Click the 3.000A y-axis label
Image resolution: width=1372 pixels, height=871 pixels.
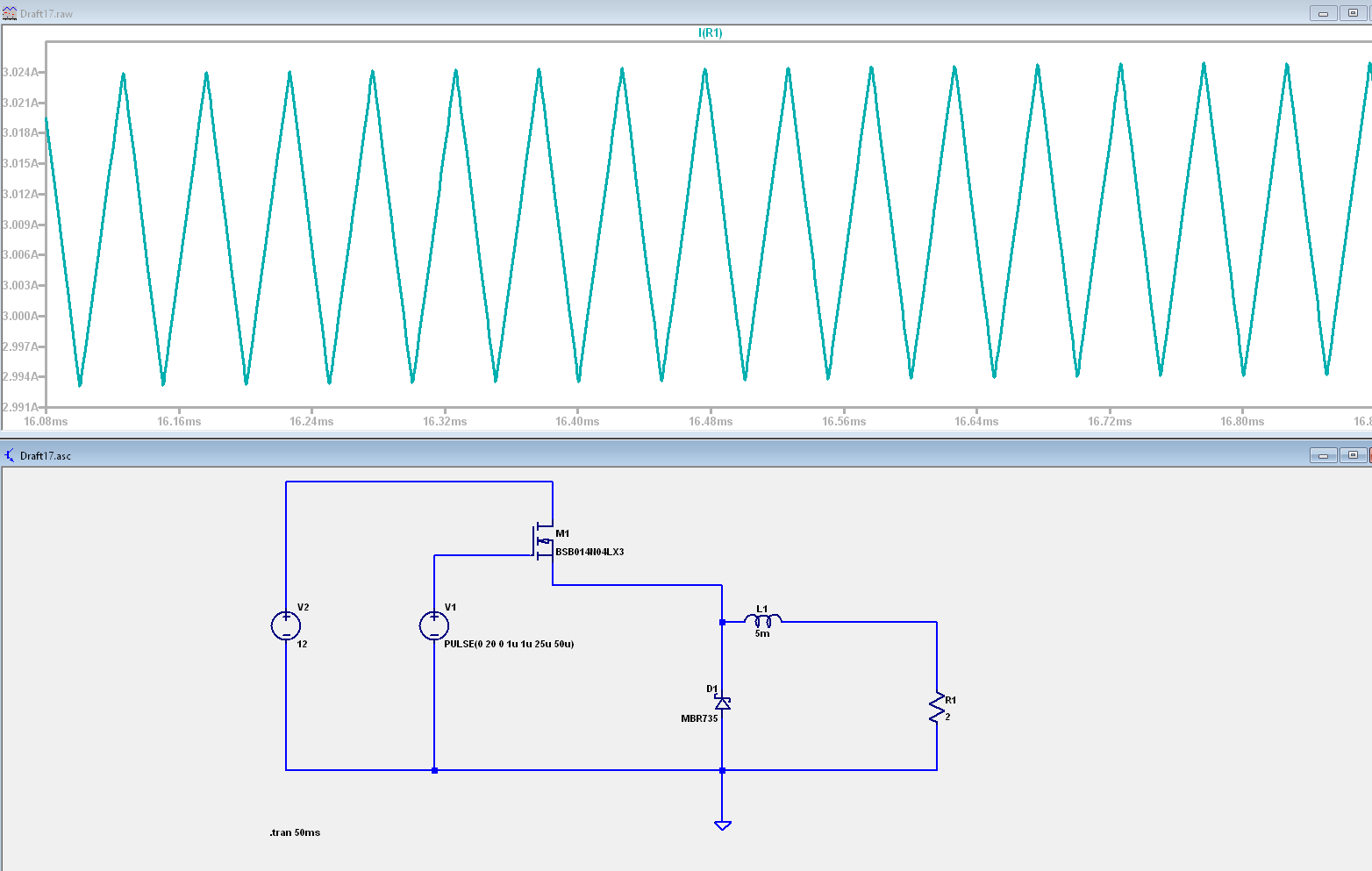[x=20, y=316]
